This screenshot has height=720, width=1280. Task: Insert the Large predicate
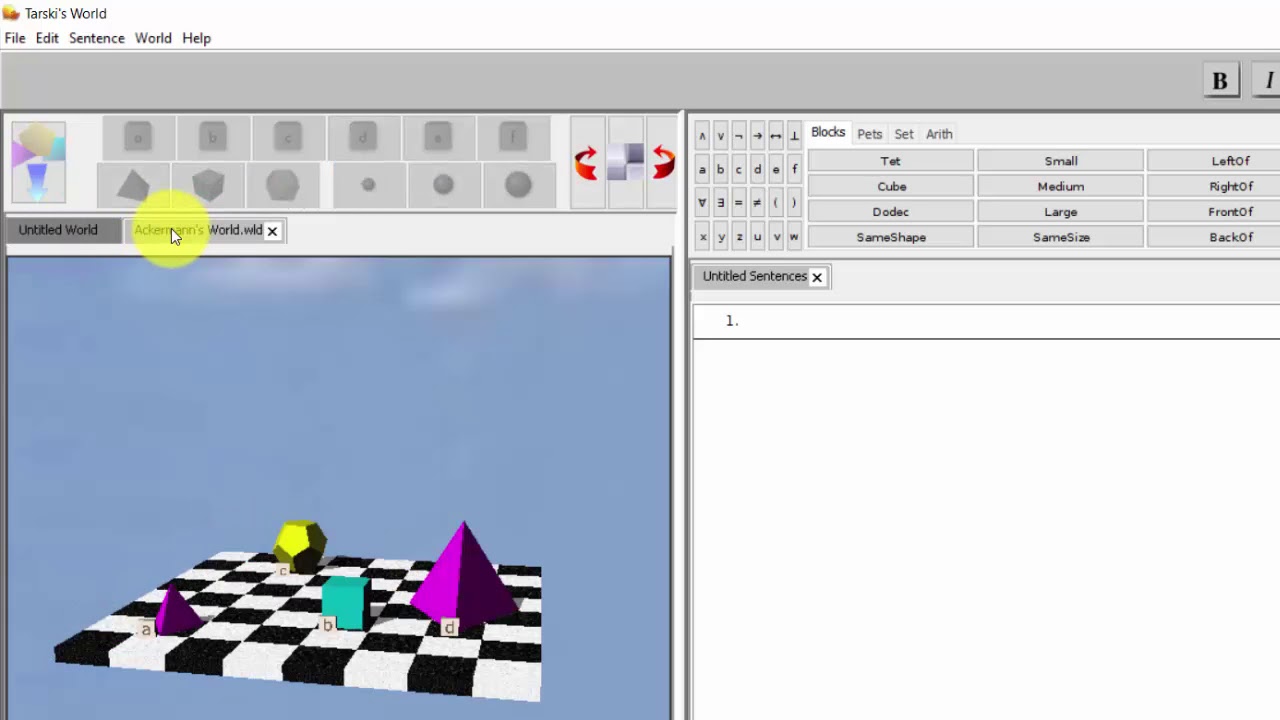pyautogui.click(x=1061, y=212)
